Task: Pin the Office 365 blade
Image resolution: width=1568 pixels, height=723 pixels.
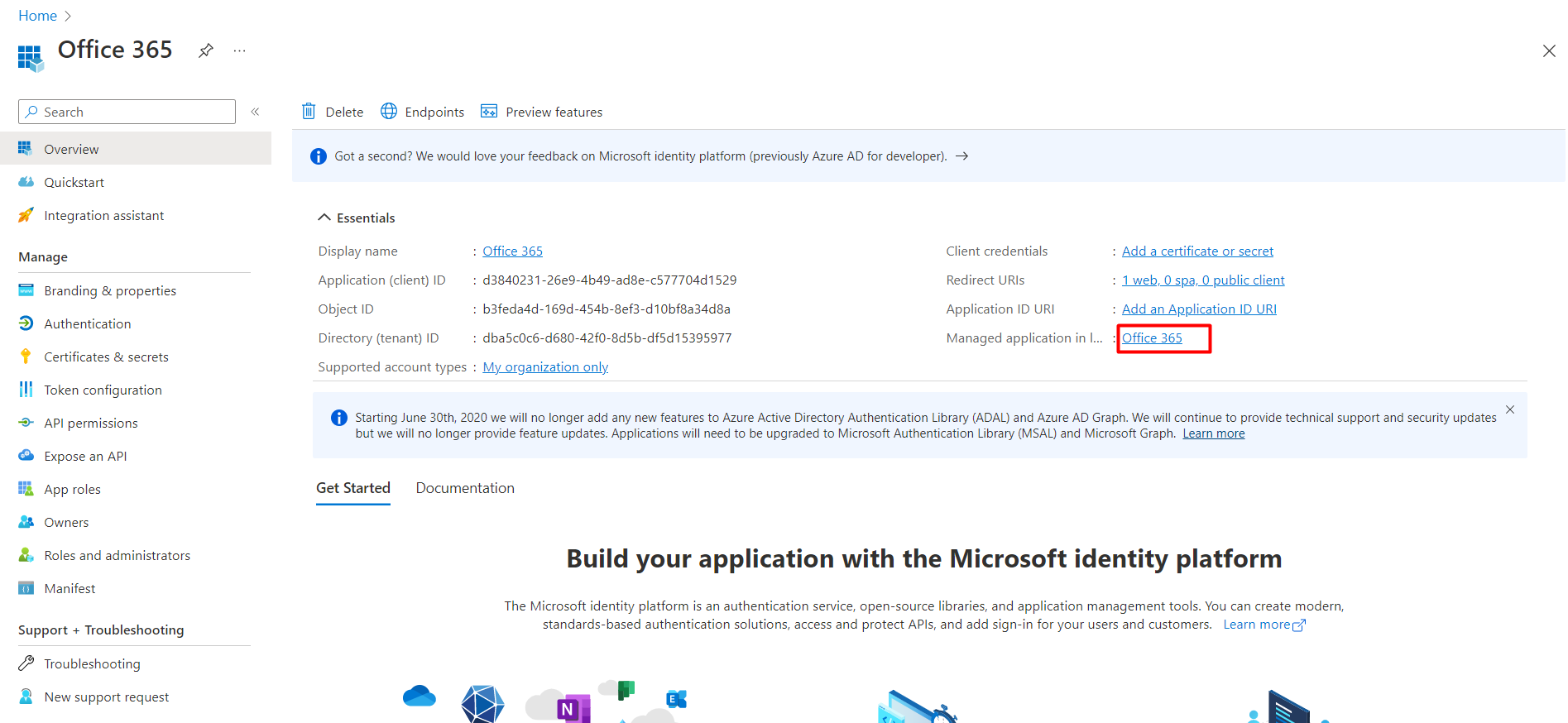Action: pos(206,50)
